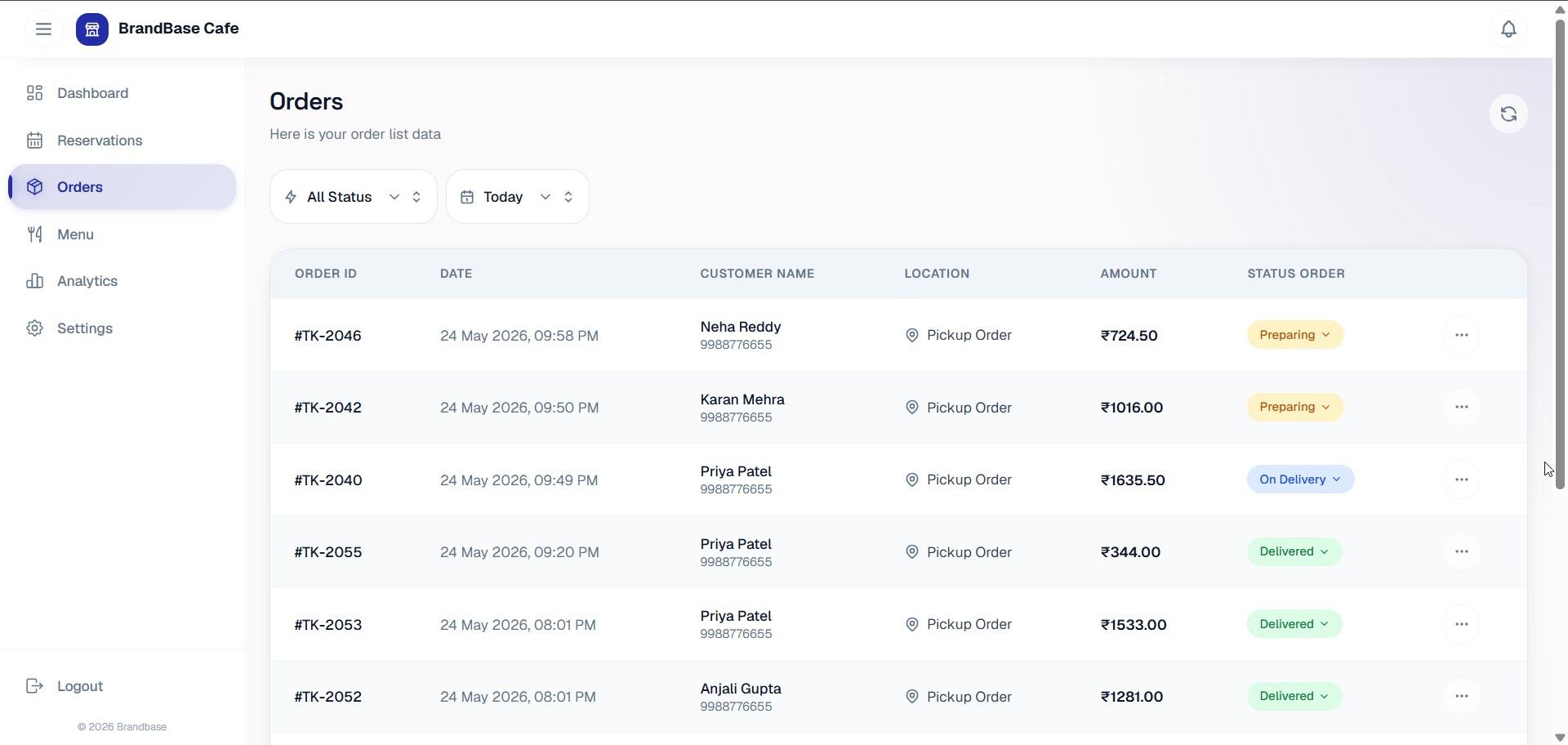Click customer name Neha Reddy
The image size is (1568, 745).
741,327
